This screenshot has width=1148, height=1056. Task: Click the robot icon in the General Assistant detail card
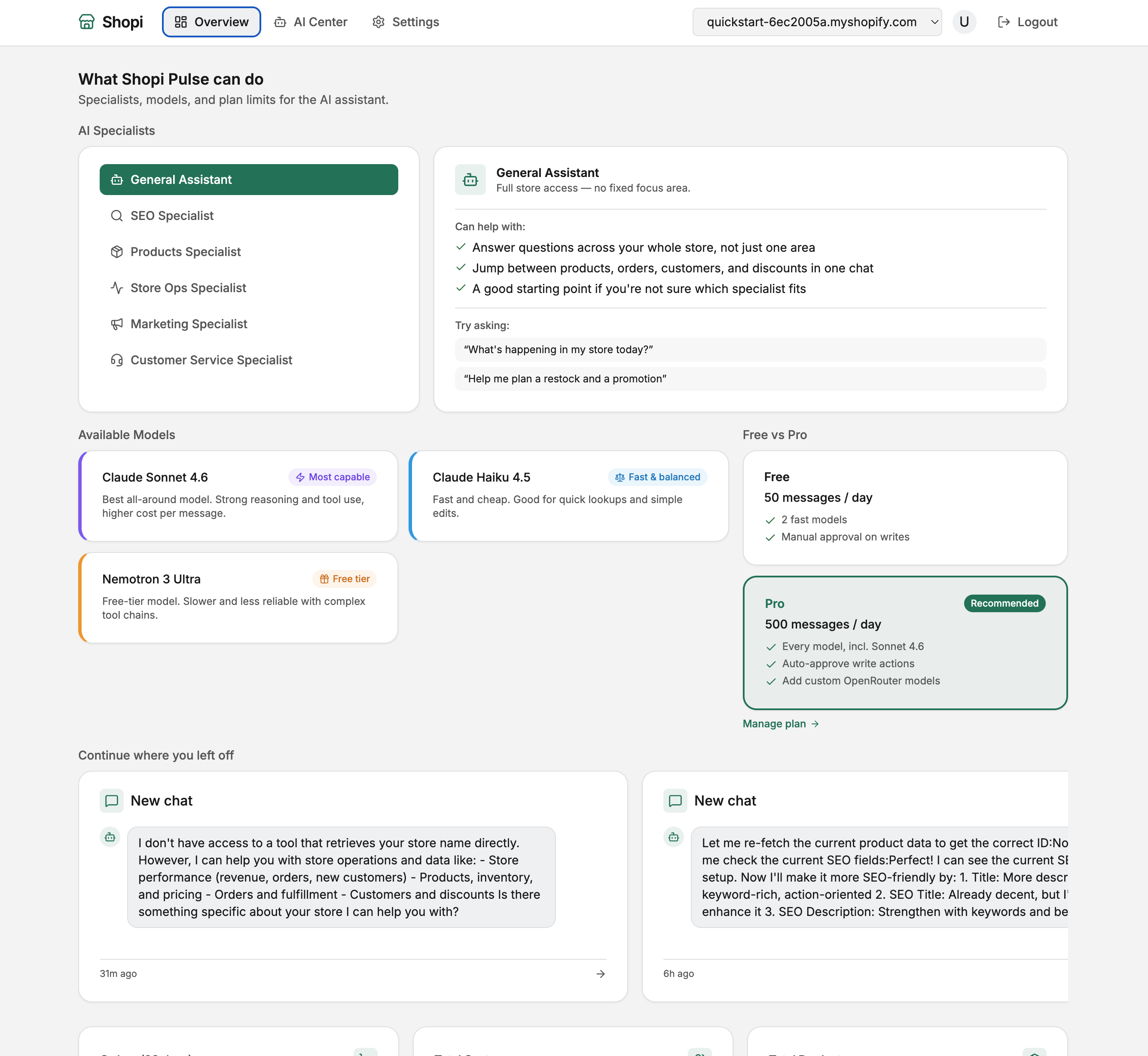coord(470,180)
